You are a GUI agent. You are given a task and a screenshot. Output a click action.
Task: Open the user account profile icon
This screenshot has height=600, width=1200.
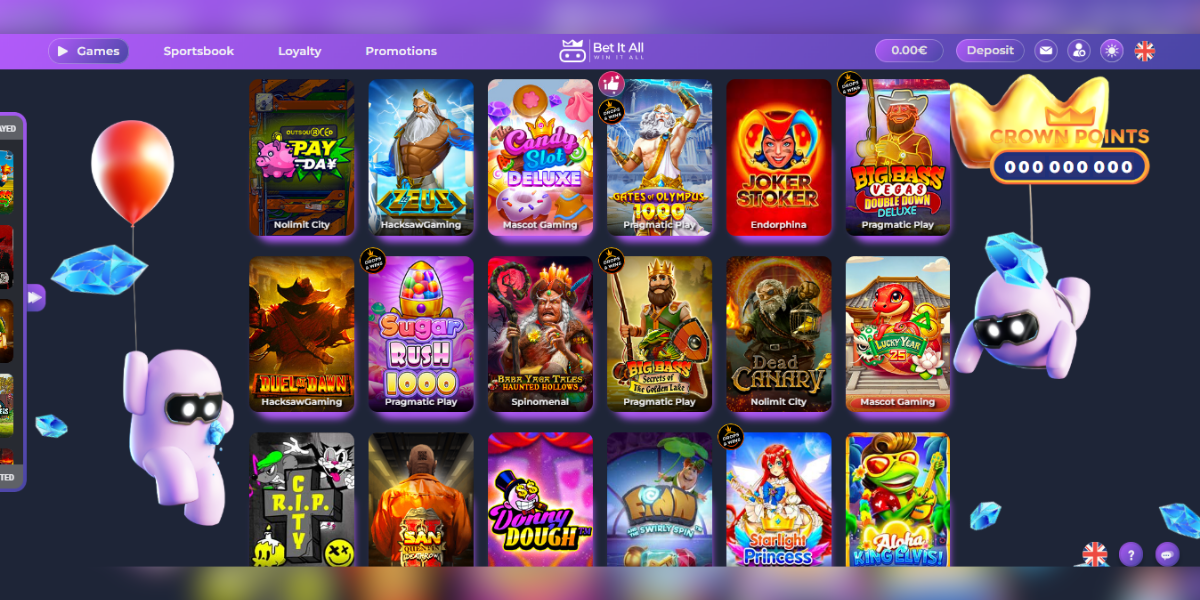point(1078,51)
